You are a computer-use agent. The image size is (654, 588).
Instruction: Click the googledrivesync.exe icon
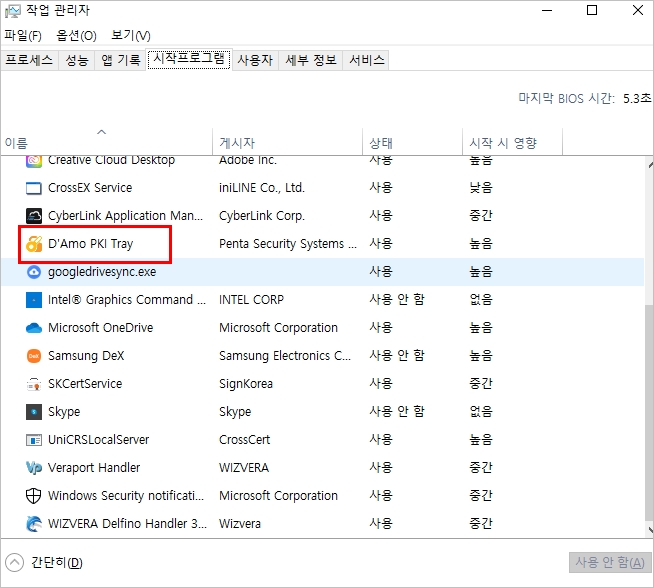(x=34, y=272)
